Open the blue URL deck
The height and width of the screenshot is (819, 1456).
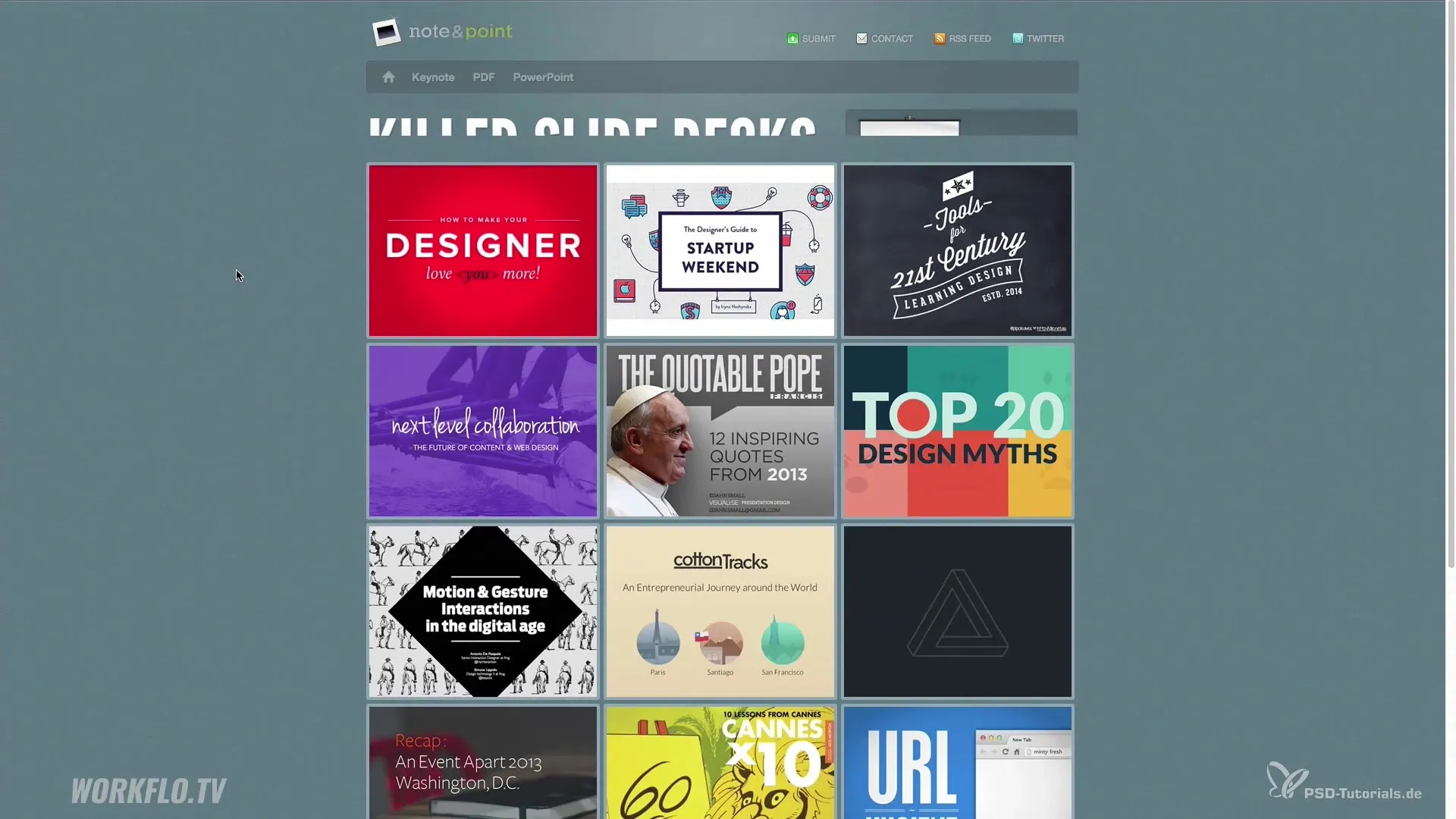pyautogui.click(x=958, y=763)
